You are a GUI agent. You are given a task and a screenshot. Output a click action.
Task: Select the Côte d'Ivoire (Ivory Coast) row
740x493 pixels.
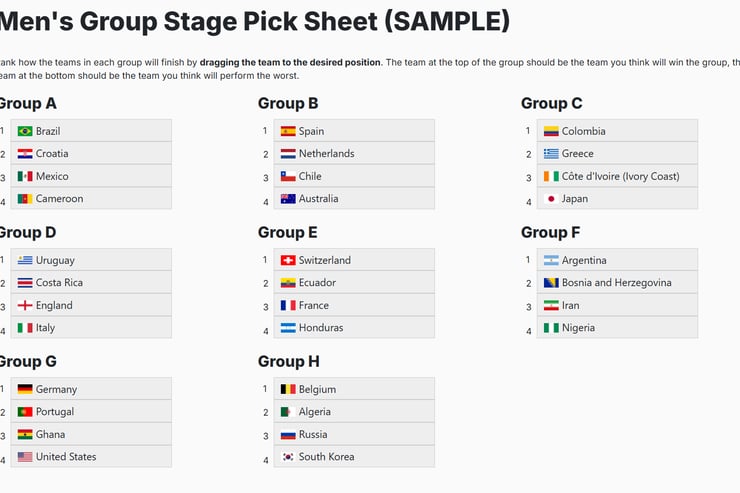pos(617,176)
